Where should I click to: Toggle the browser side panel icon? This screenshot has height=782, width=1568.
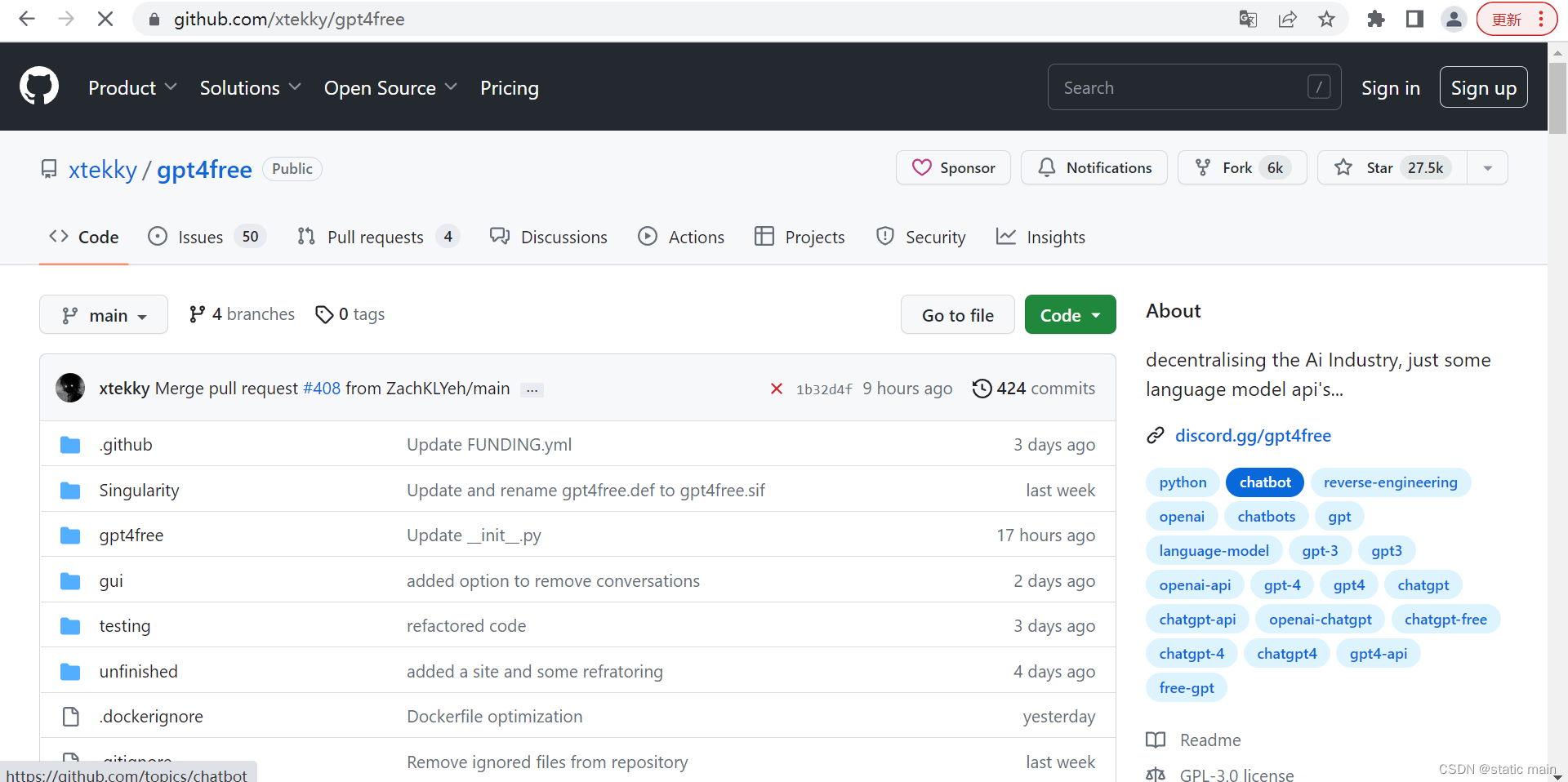(x=1415, y=19)
